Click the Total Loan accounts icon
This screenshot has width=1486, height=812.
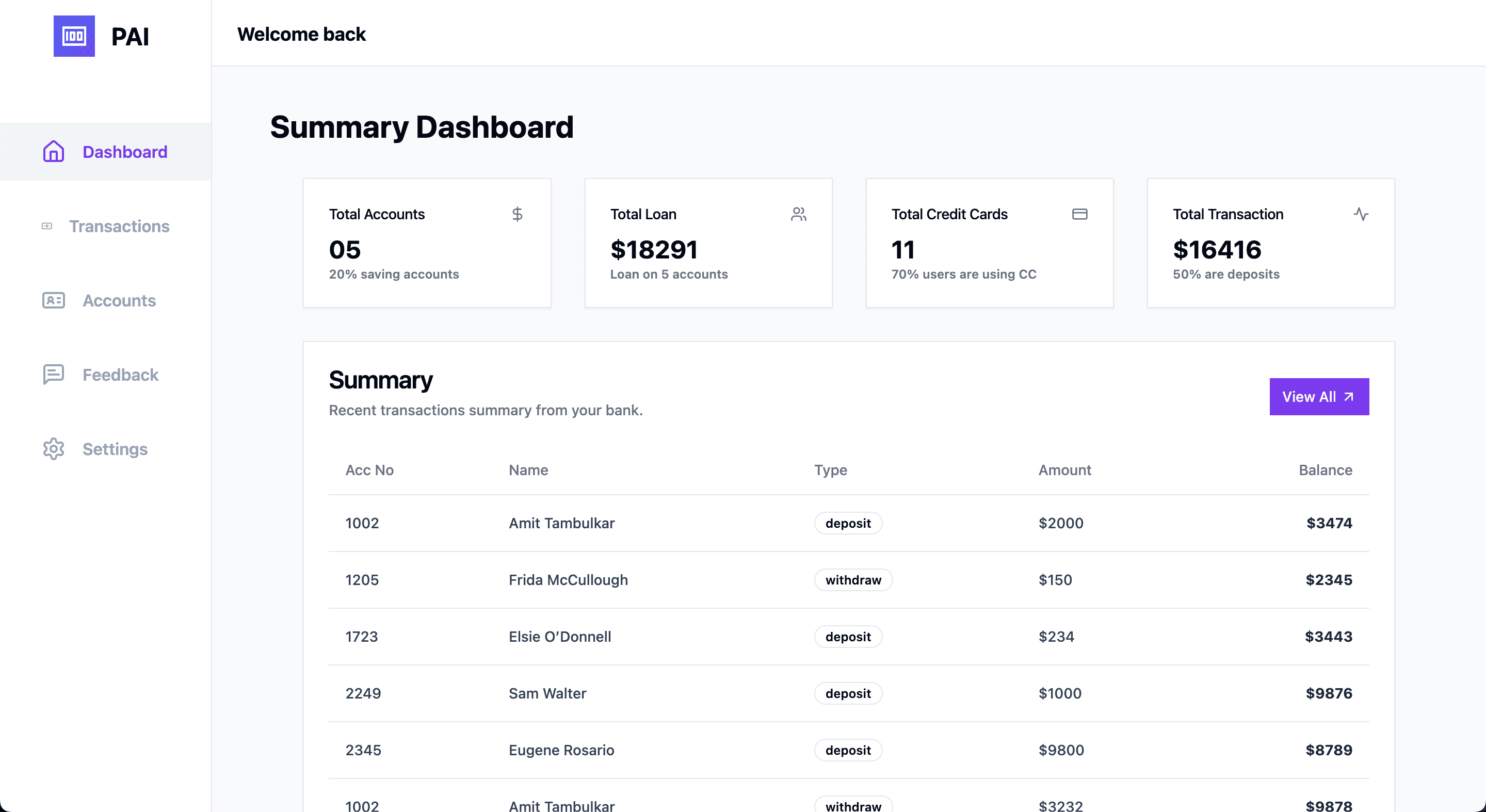(x=798, y=213)
